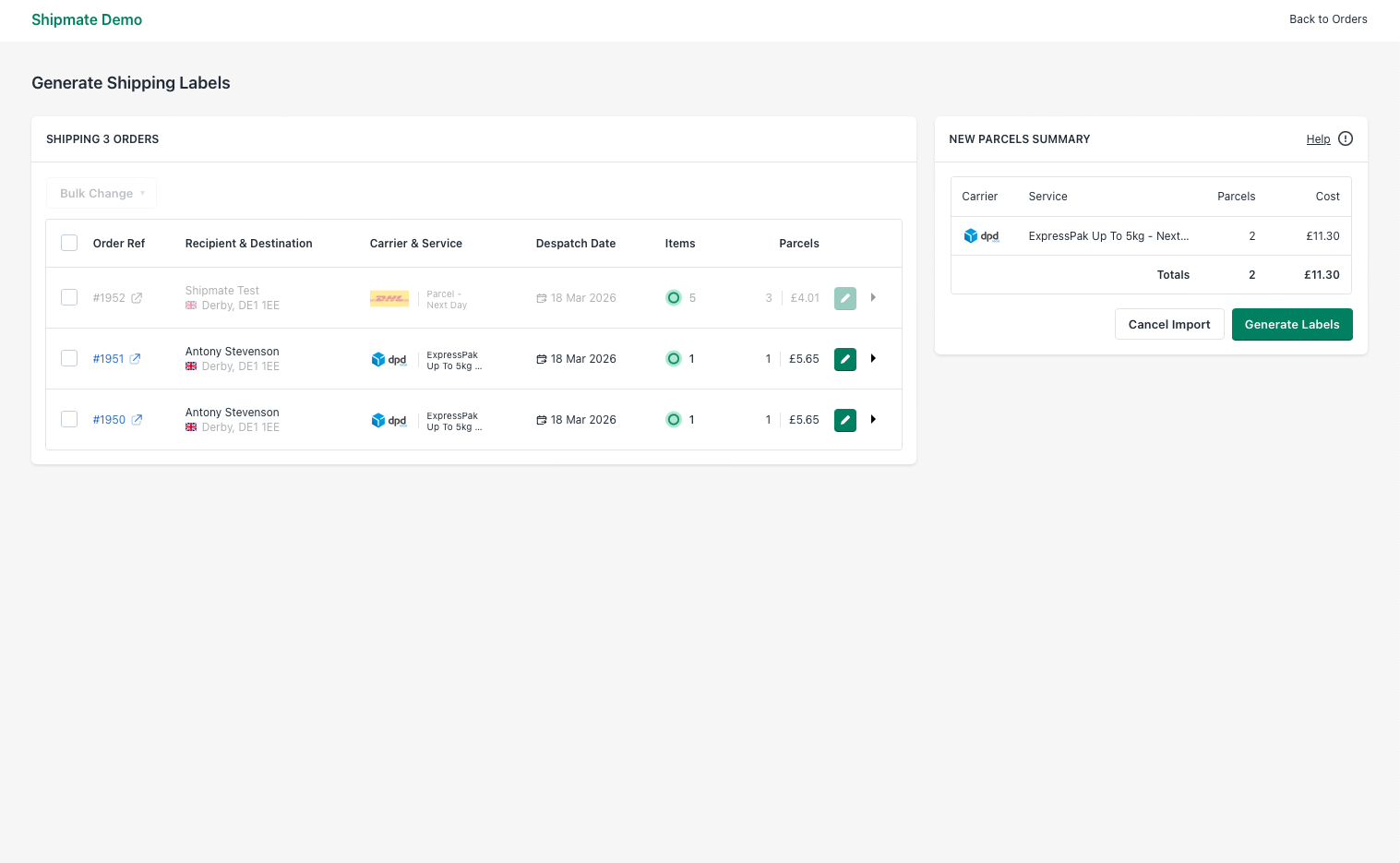Click the Cancel Import button
This screenshot has height=863, width=1400.
click(x=1169, y=324)
